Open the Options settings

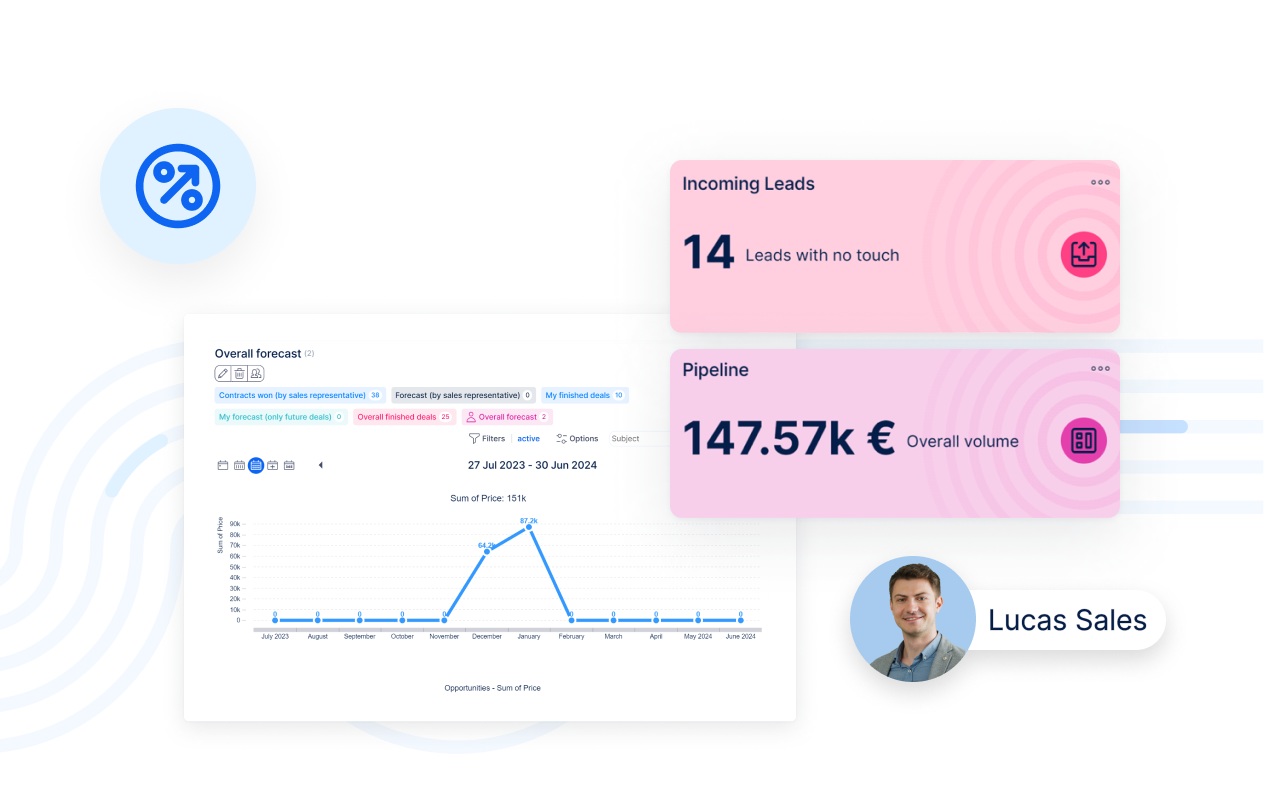pos(577,438)
